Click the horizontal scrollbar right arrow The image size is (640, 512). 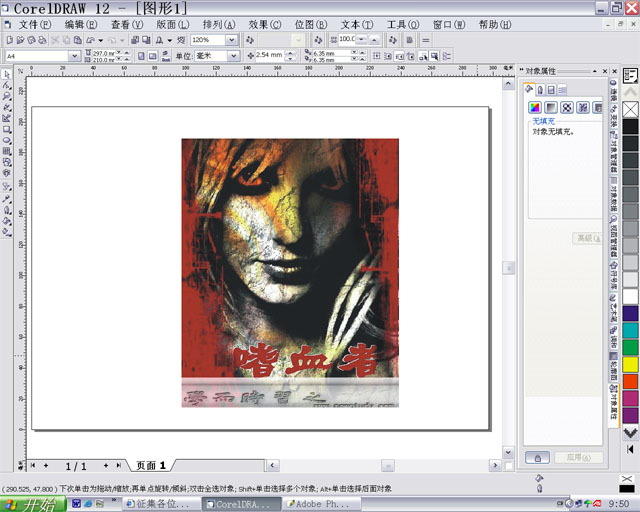tap(495, 465)
